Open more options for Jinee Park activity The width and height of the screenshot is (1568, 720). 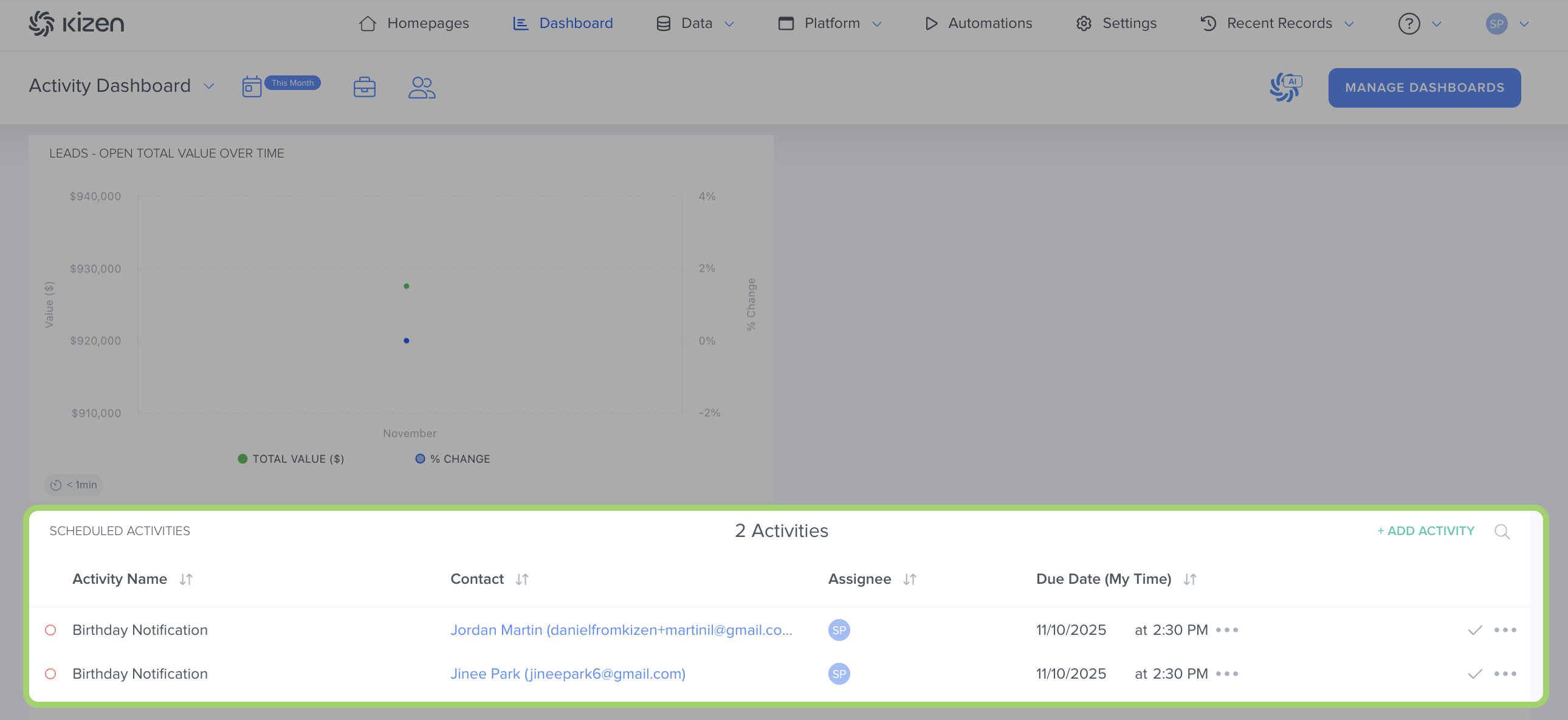point(1505,674)
